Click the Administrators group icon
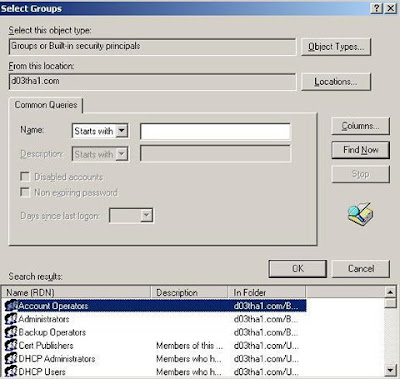400x379 pixels. point(11,319)
